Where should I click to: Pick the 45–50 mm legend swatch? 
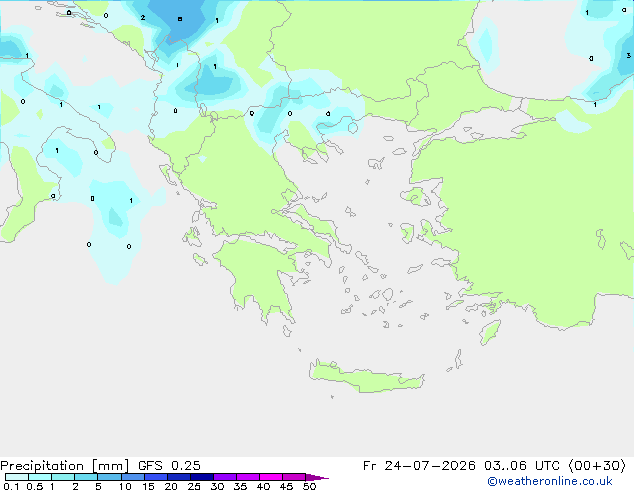[x=294, y=477]
